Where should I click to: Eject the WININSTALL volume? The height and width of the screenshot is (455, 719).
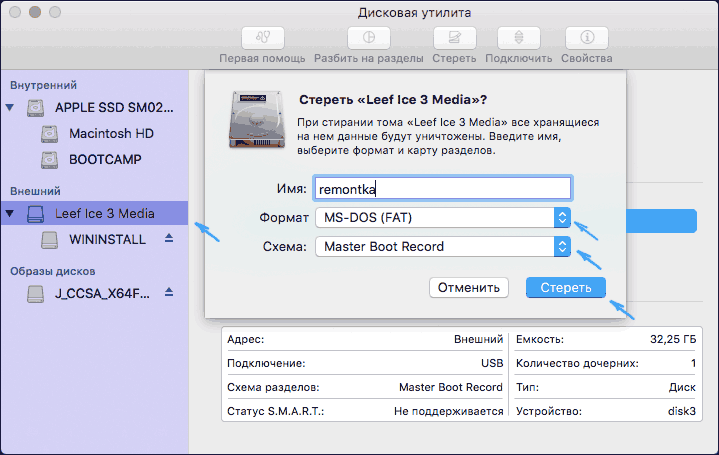168,240
